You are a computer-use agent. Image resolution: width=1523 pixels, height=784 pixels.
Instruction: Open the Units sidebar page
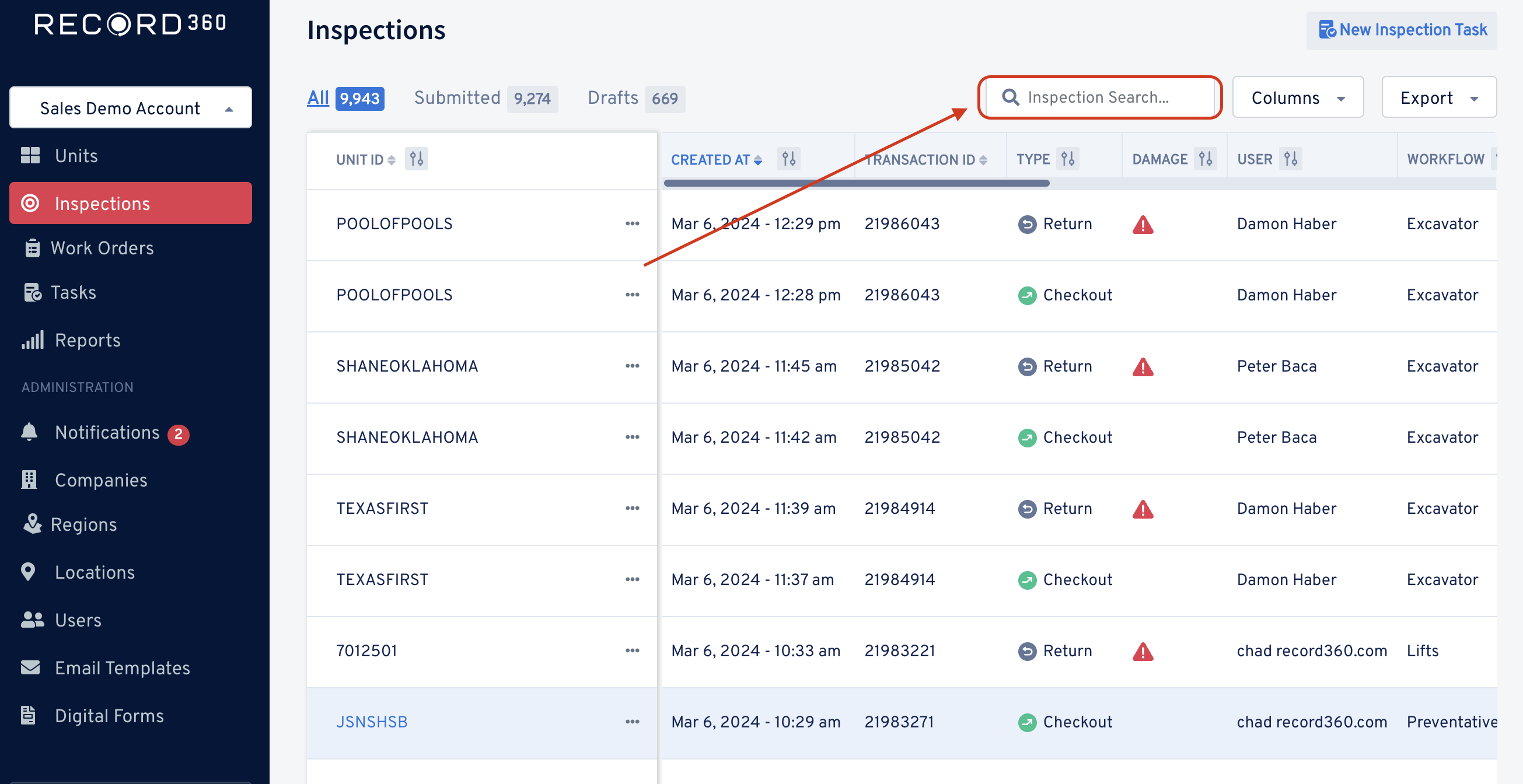tap(76, 156)
